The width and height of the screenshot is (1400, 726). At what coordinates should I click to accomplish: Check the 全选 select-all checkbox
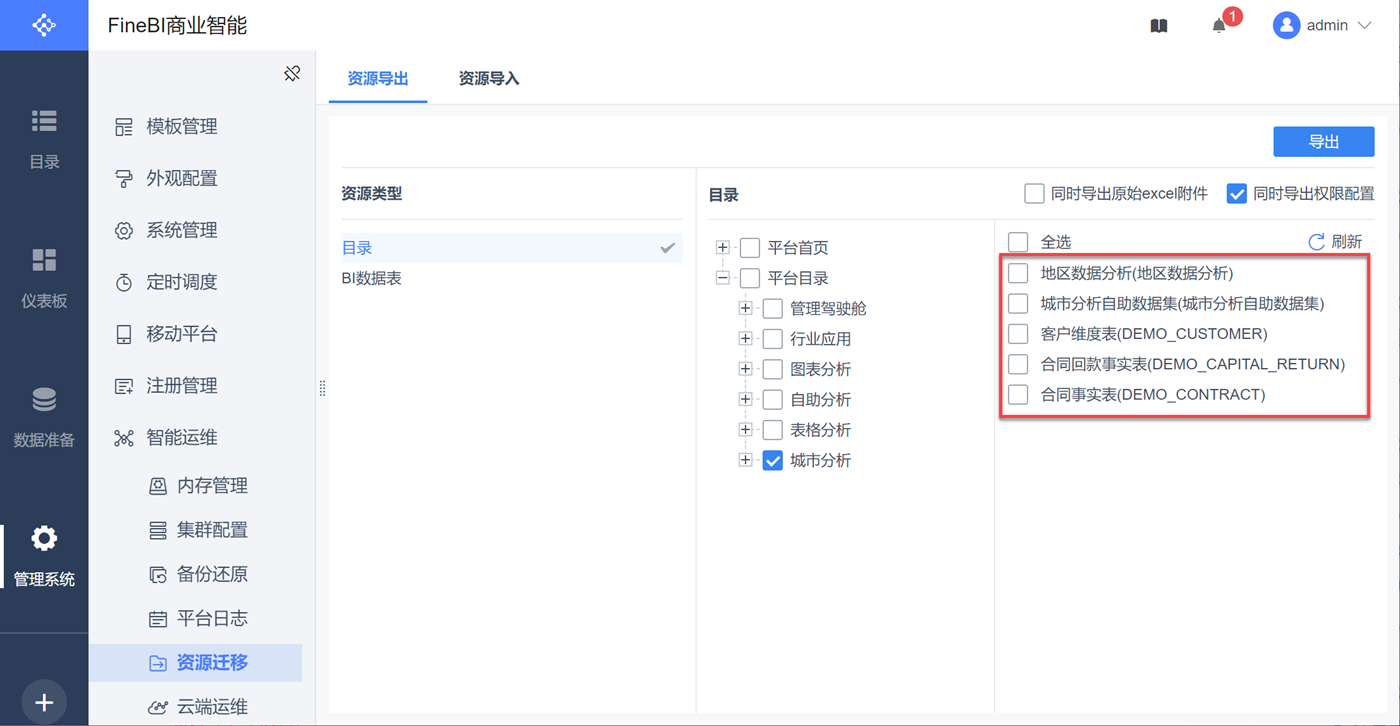point(1018,242)
